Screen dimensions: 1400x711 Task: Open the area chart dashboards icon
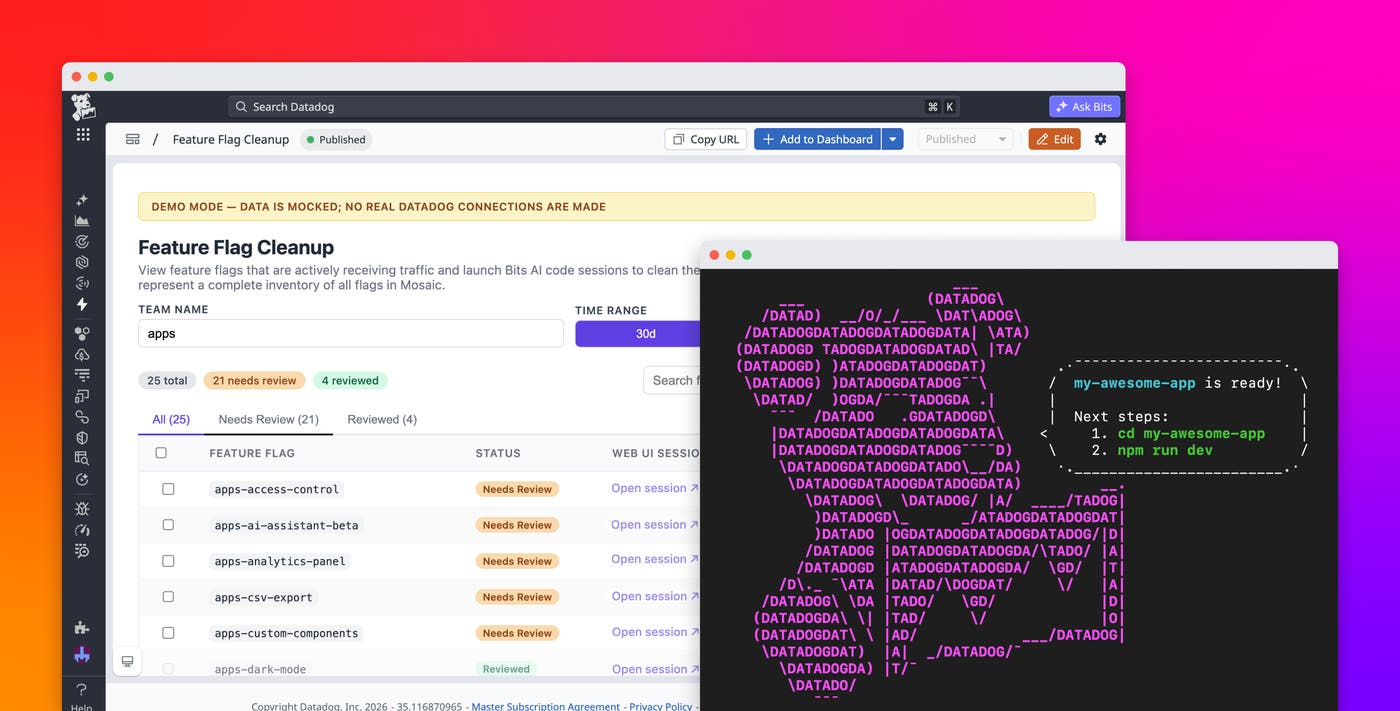(82, 221)
